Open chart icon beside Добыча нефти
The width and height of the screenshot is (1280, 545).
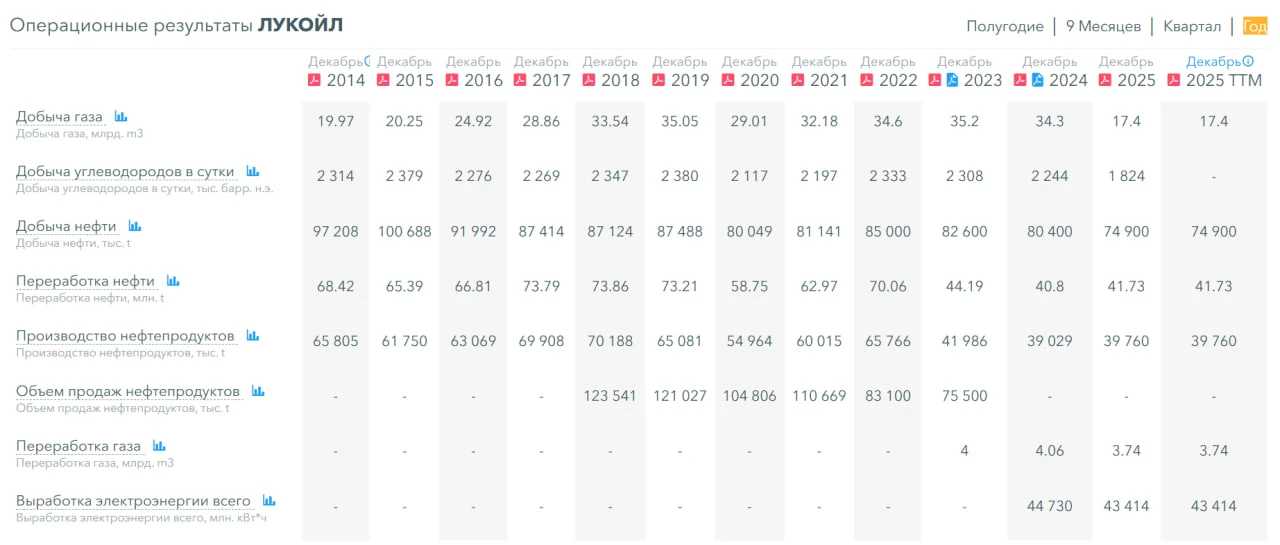coord(135,226)
